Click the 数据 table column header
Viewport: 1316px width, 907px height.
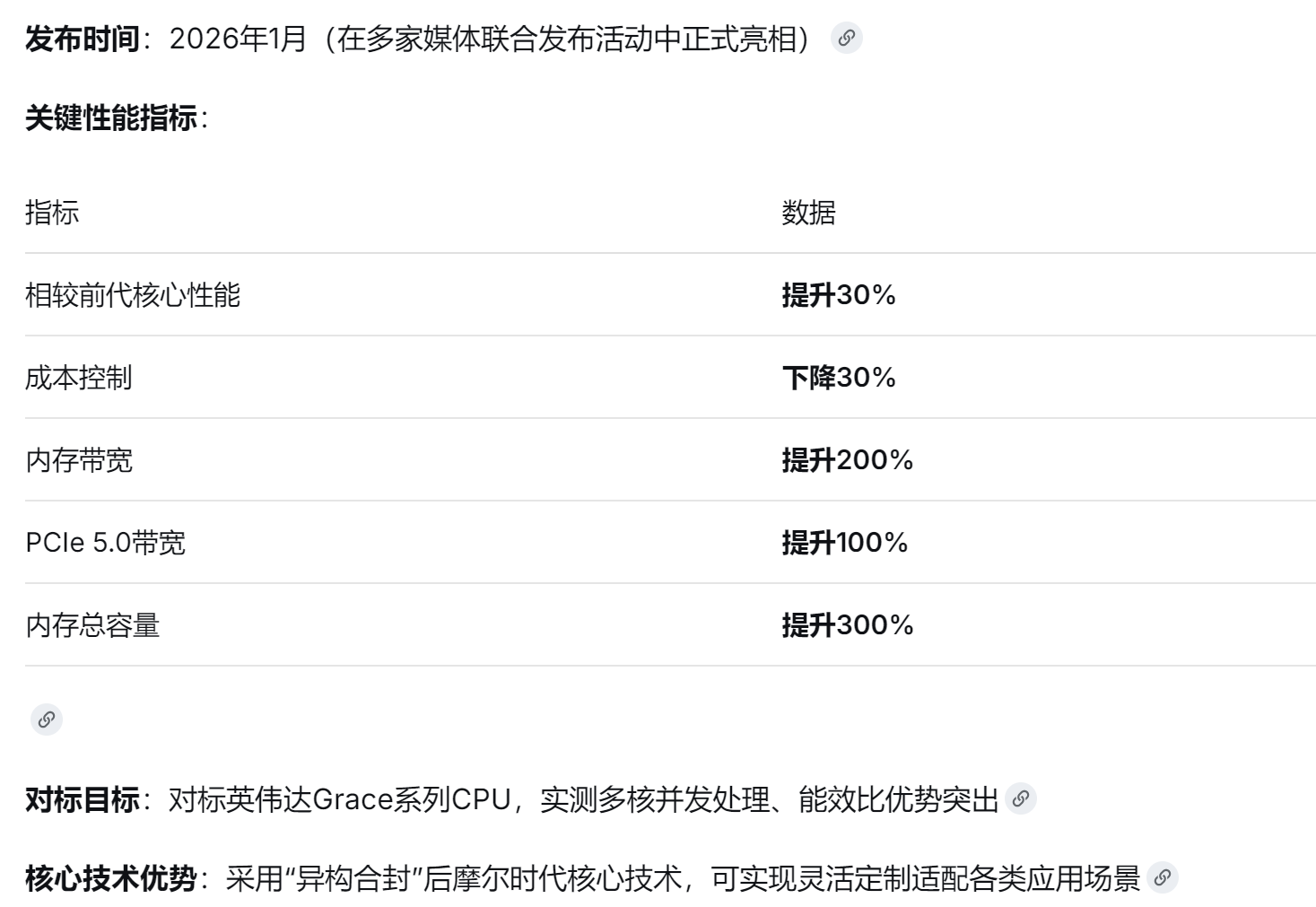(808, 214)
